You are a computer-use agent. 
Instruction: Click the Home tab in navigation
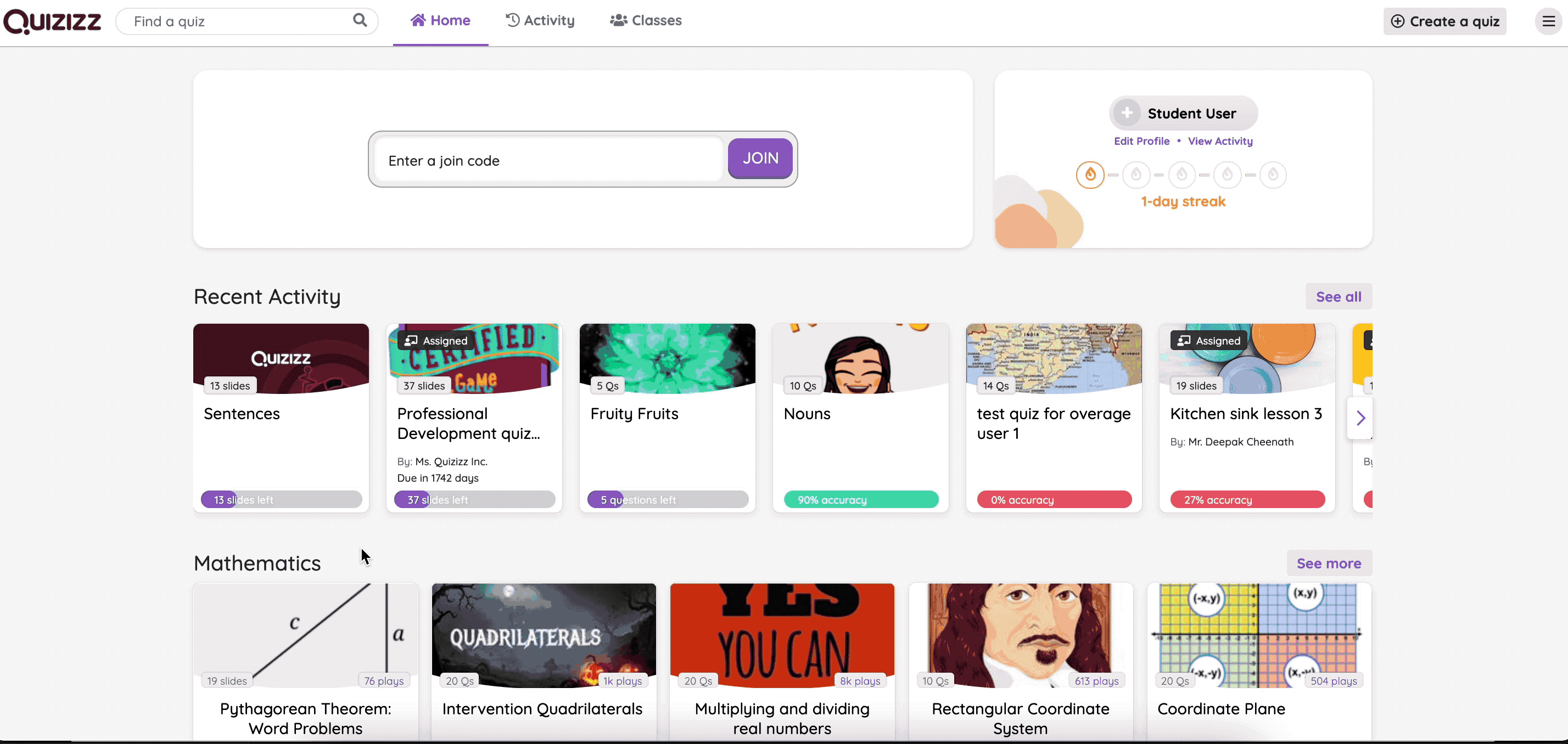440,20
